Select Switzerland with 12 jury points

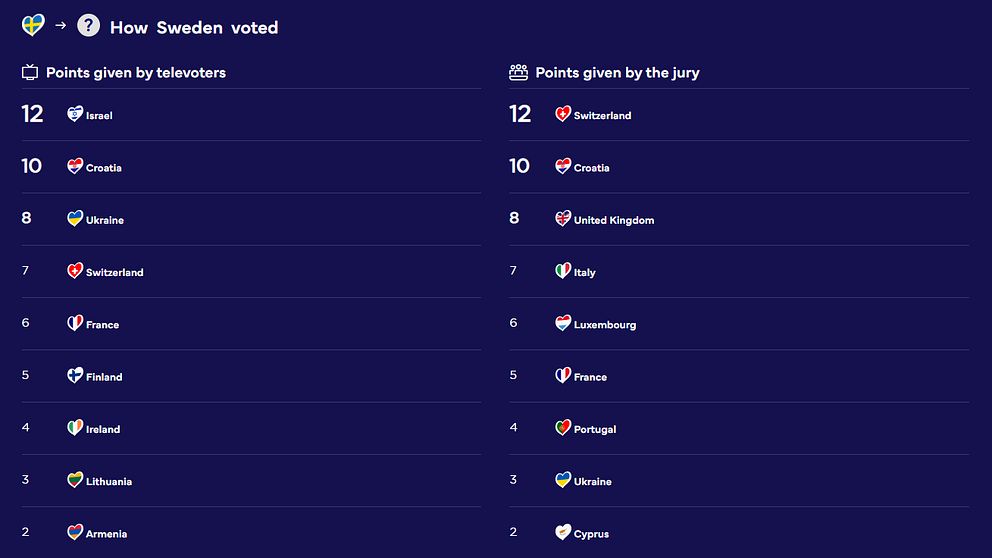point(739,115)
